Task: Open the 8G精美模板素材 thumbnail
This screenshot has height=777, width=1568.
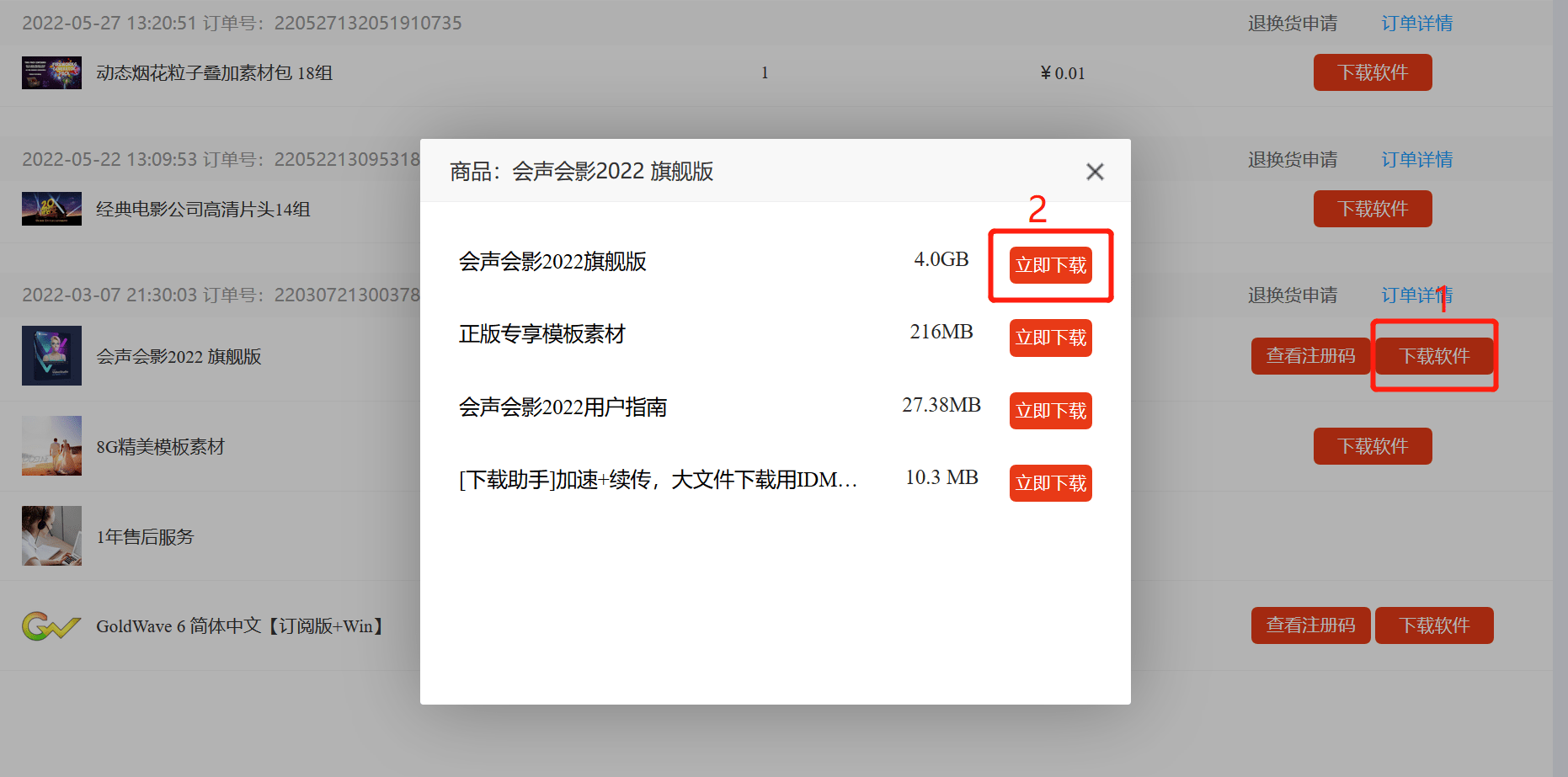Action: [51, 445]
